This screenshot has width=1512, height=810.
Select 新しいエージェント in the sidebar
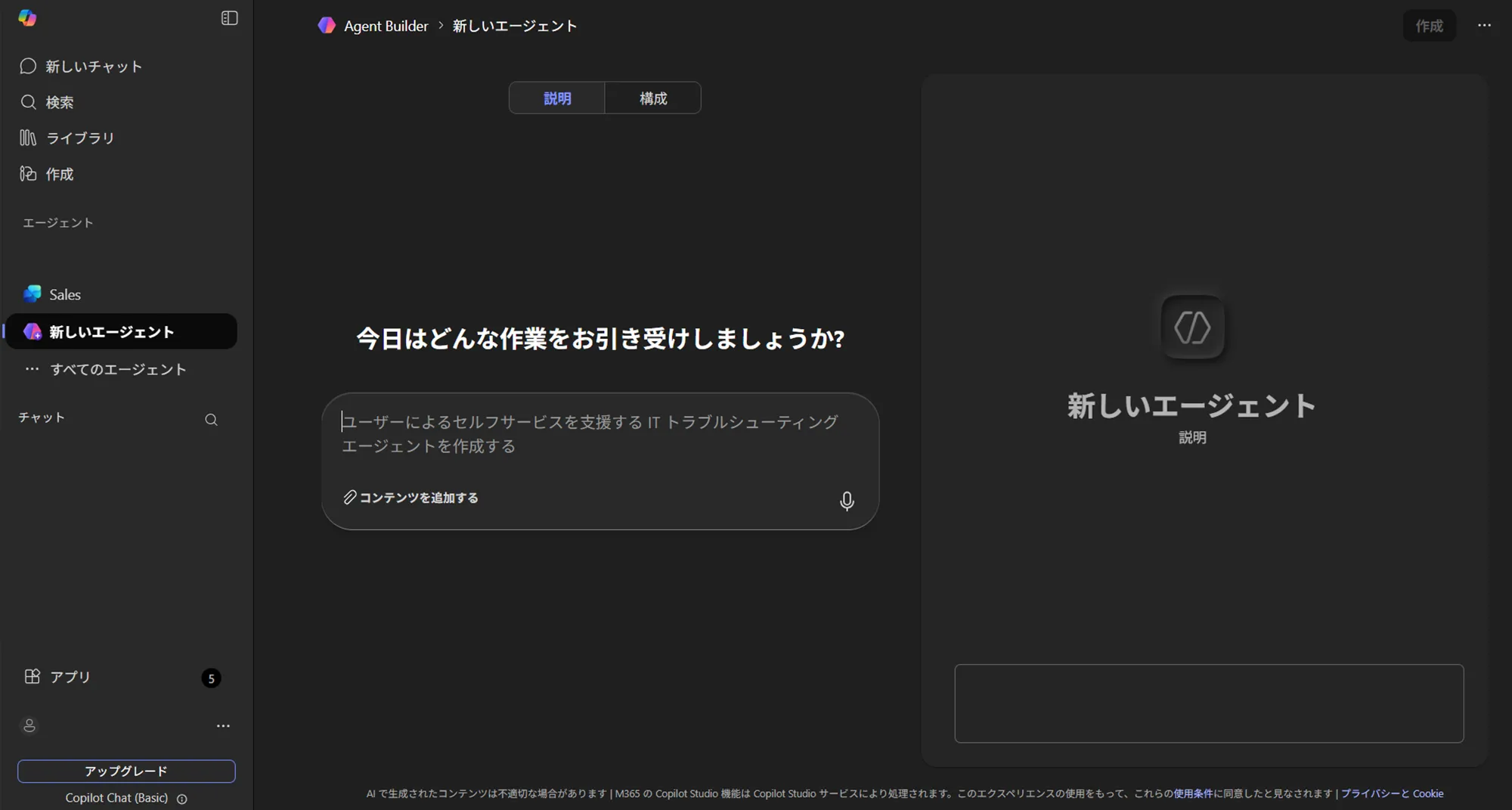click(121, 331)
